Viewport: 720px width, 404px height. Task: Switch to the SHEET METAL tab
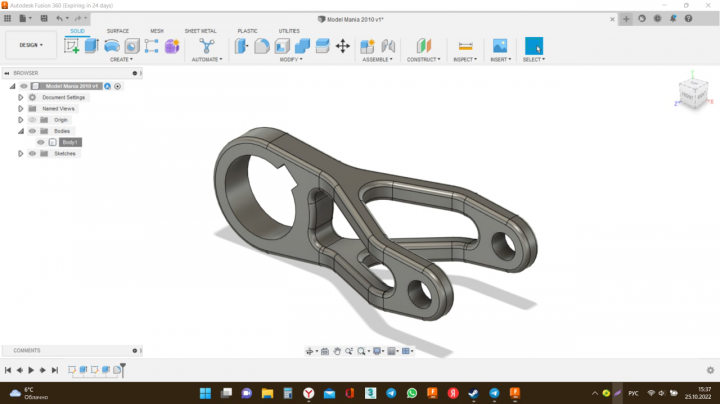pos(200,31)
